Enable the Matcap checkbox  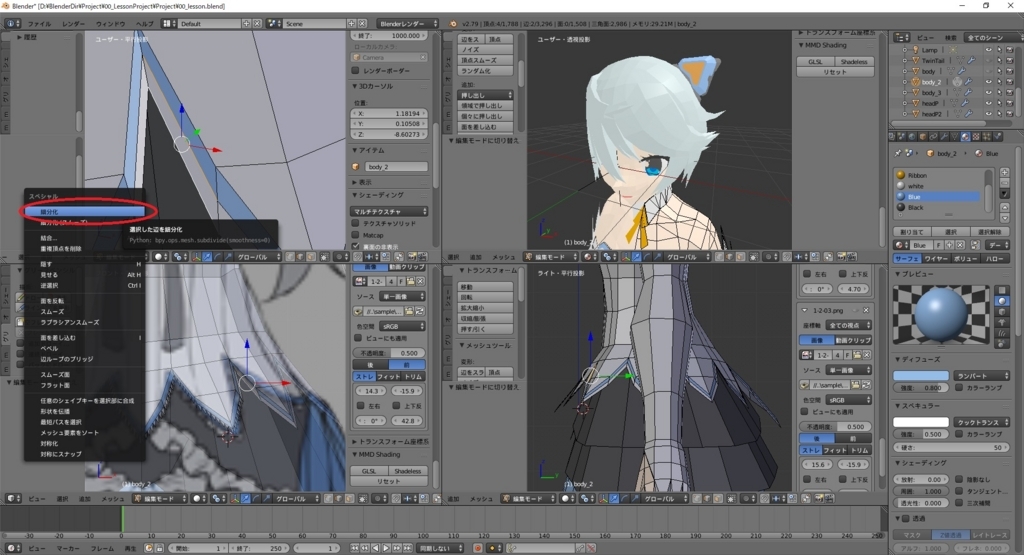click(356, 234)
